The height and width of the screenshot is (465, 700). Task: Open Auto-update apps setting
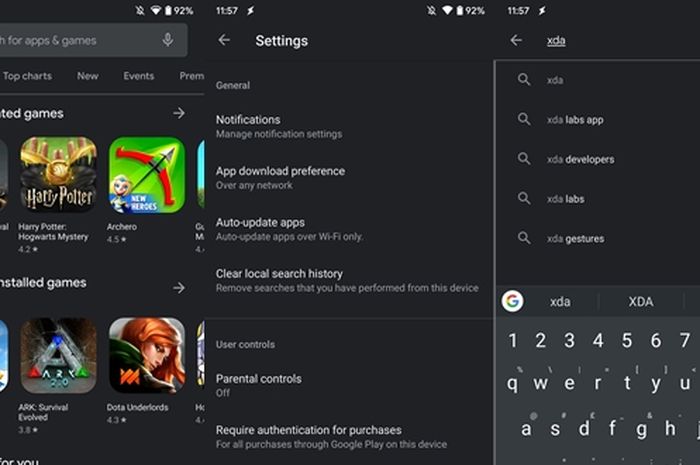coord(348,229)
